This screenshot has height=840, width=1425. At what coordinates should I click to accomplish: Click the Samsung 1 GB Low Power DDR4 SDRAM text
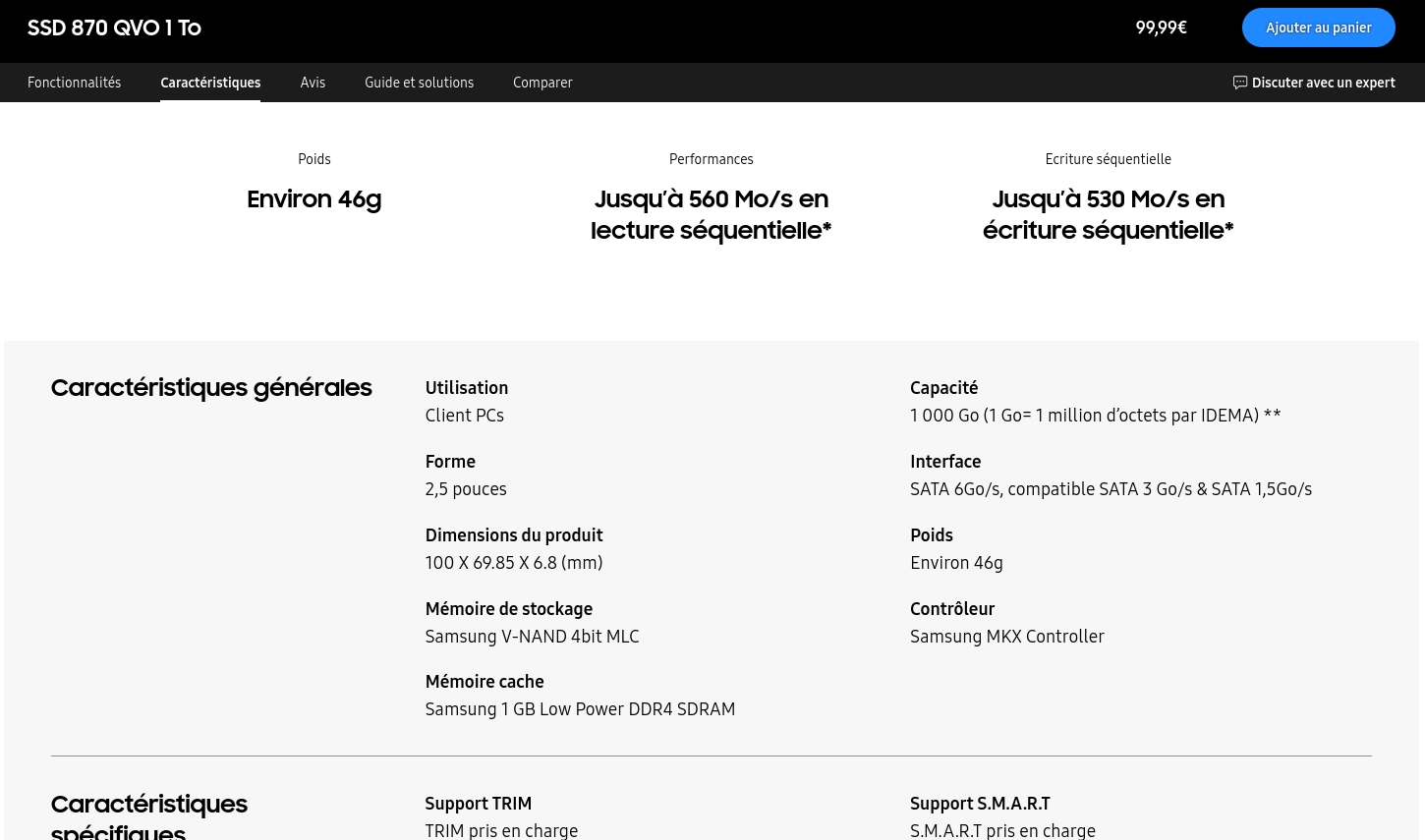click(x=580, y=709)
